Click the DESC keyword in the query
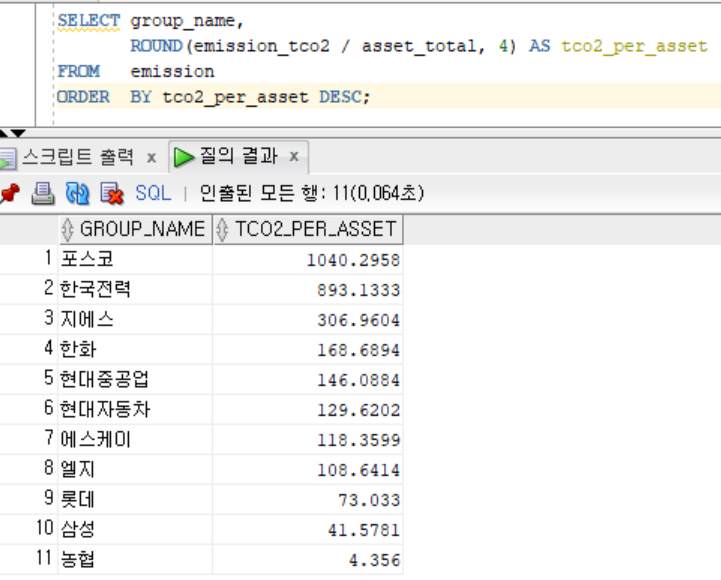This screenshot has height=580, width=721. click(340, 97)
